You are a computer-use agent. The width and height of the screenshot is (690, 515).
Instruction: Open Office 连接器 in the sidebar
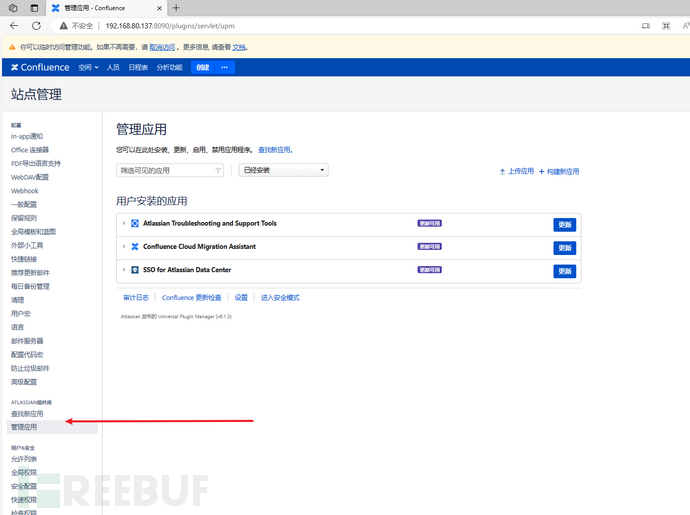30,150
